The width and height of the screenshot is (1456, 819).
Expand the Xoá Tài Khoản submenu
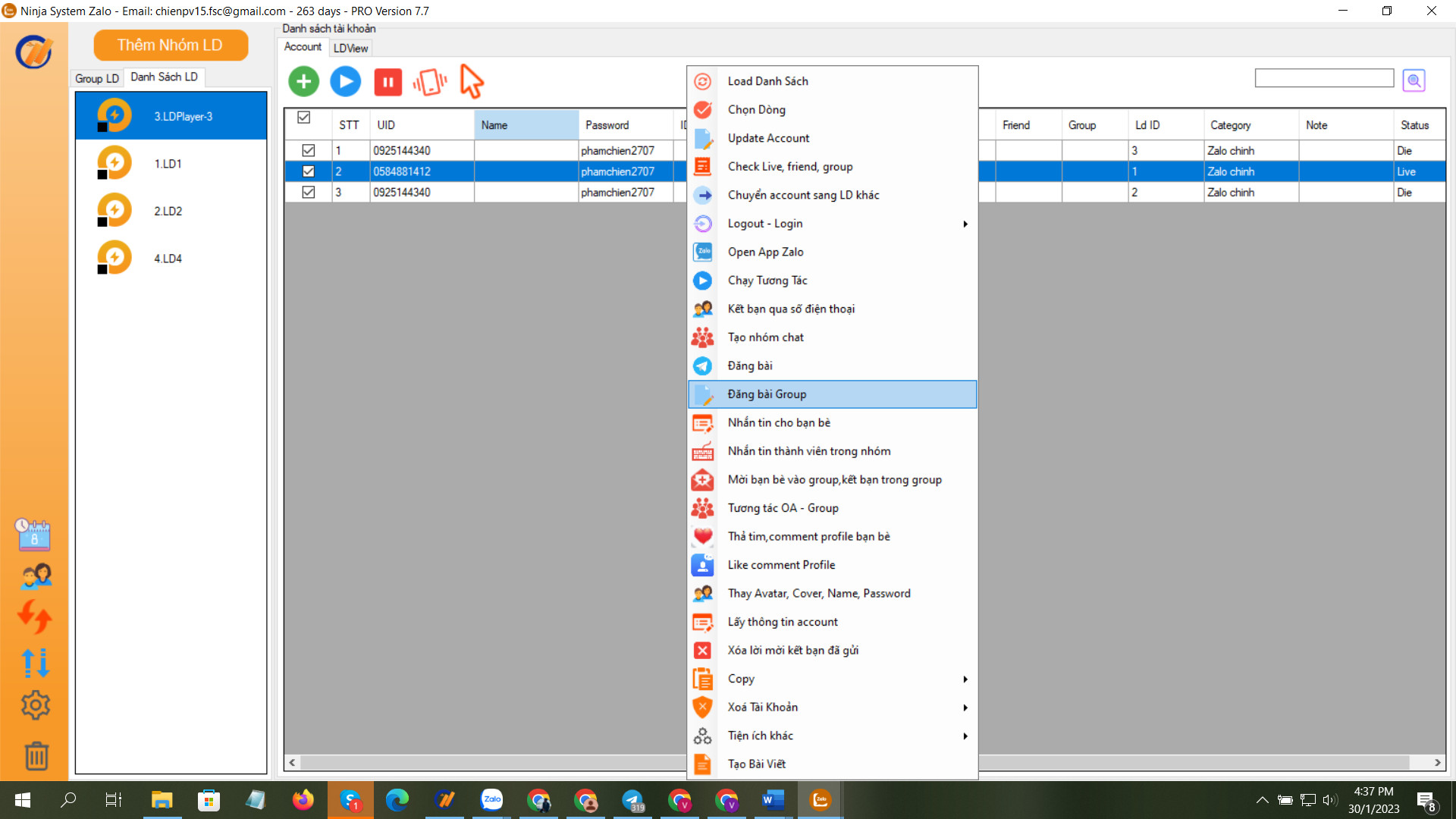(833, 707)
